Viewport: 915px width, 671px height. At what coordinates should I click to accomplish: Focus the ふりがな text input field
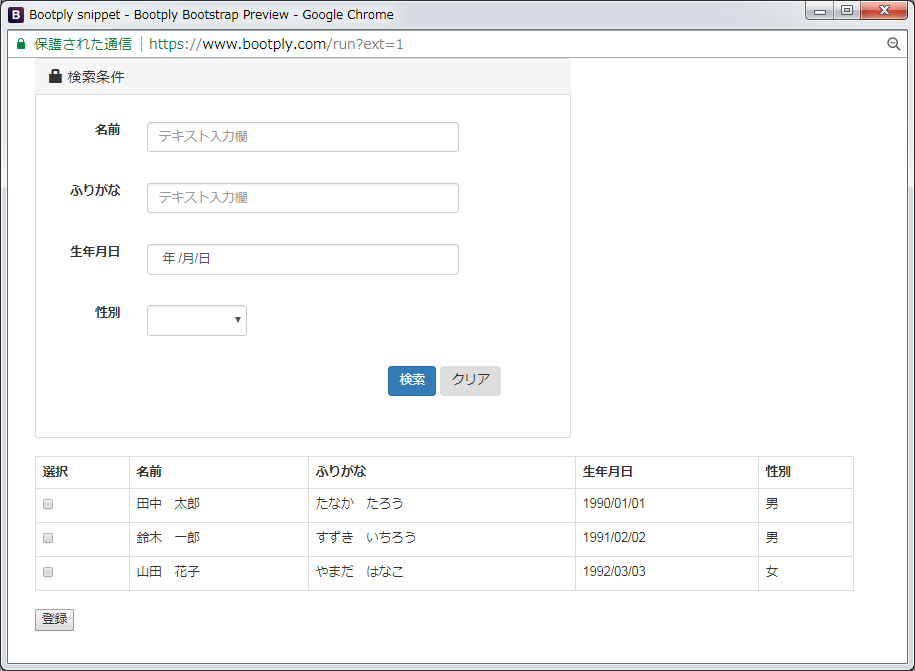302,198
